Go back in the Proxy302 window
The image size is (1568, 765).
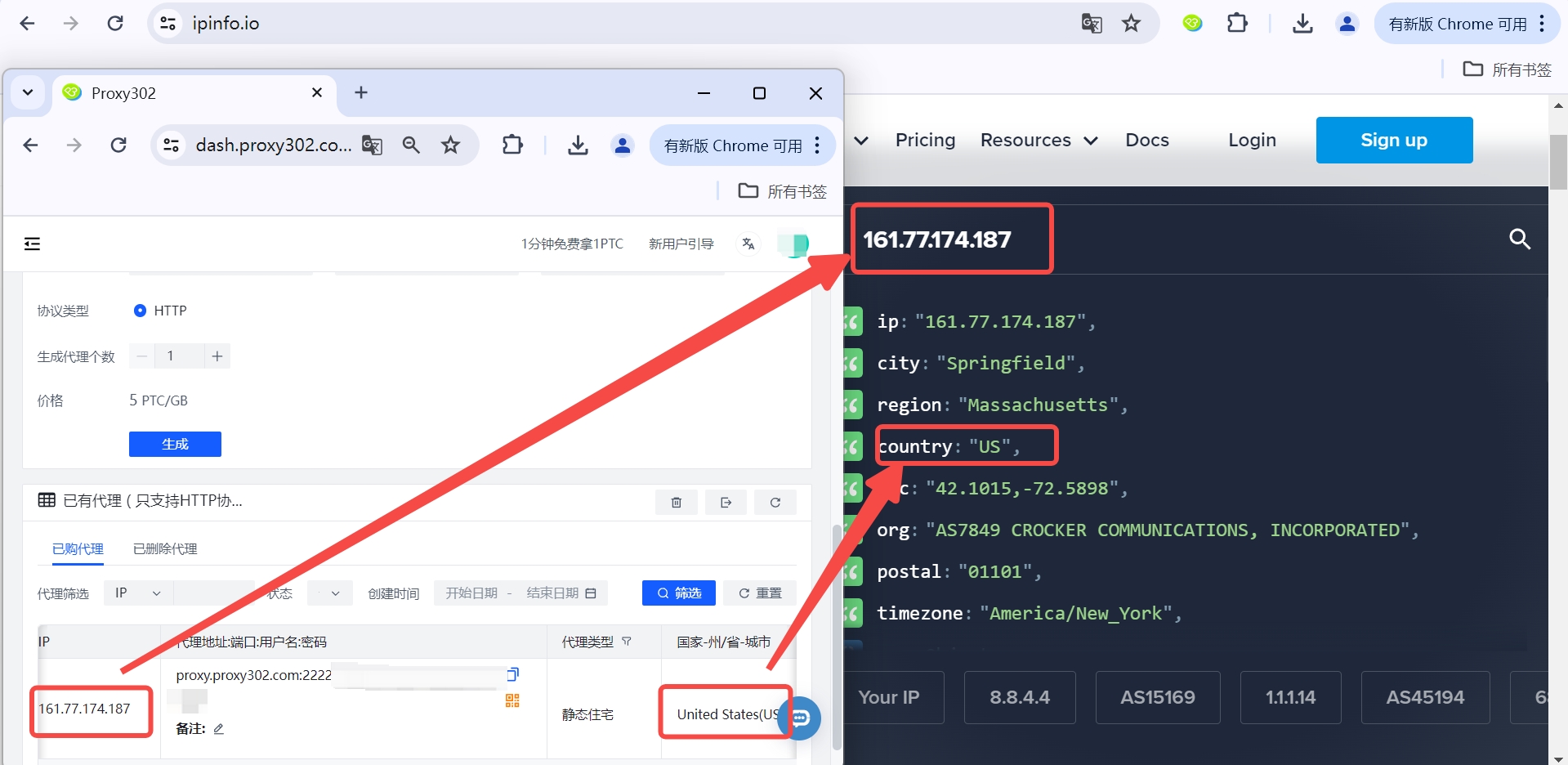tap(30, 145)
